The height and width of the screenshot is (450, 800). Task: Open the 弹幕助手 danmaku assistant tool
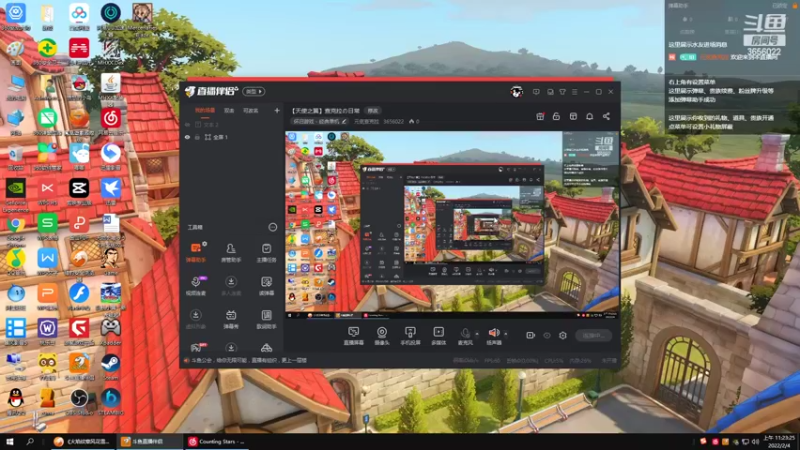coord(195,253)
